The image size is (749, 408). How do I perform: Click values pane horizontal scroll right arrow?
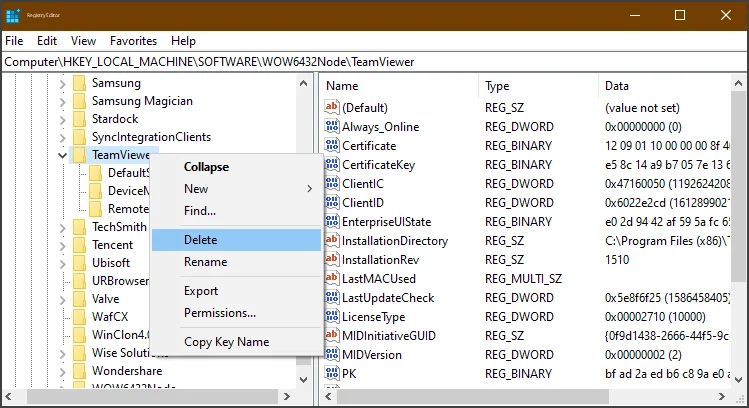coord(722,396)
